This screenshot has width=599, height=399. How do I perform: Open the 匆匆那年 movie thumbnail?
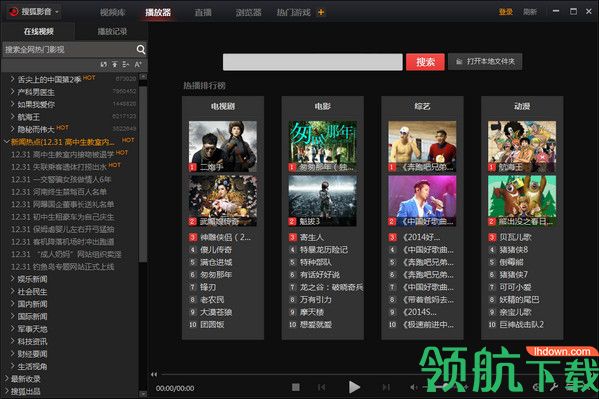[322, 146]
